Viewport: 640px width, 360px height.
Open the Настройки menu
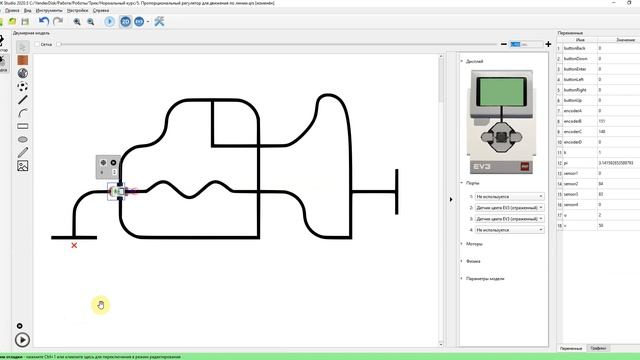78,10
